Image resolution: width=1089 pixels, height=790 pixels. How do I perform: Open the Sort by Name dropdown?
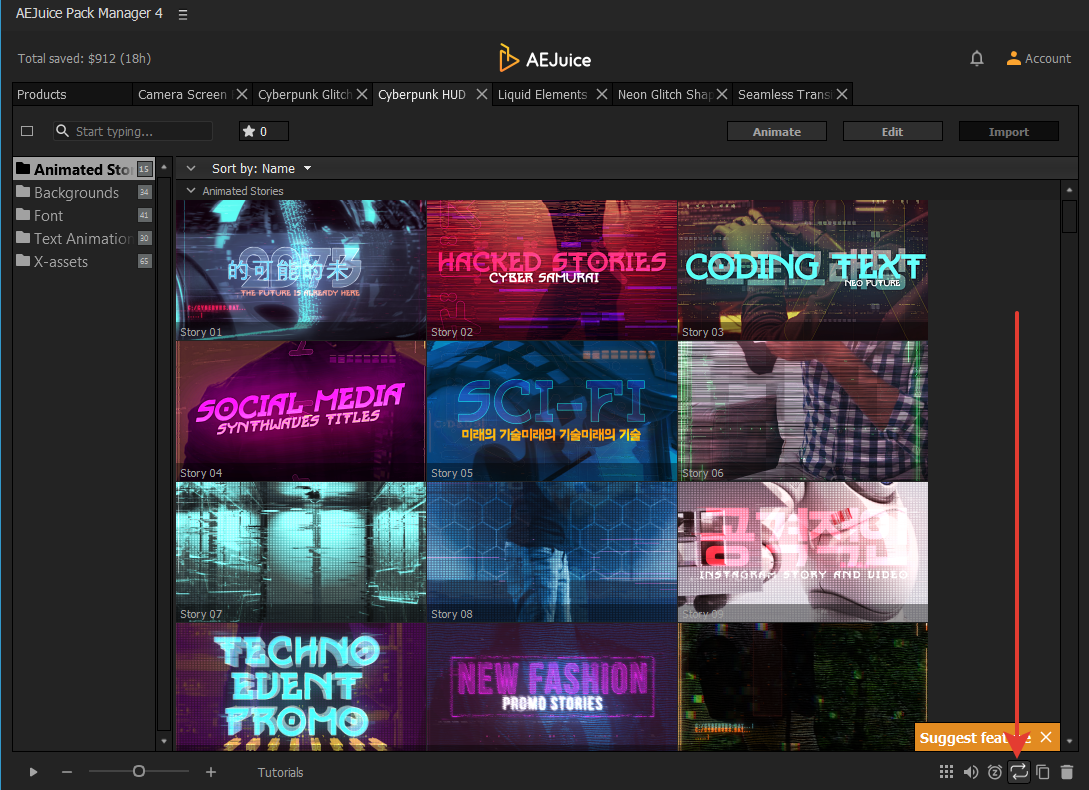pos(262,169)
